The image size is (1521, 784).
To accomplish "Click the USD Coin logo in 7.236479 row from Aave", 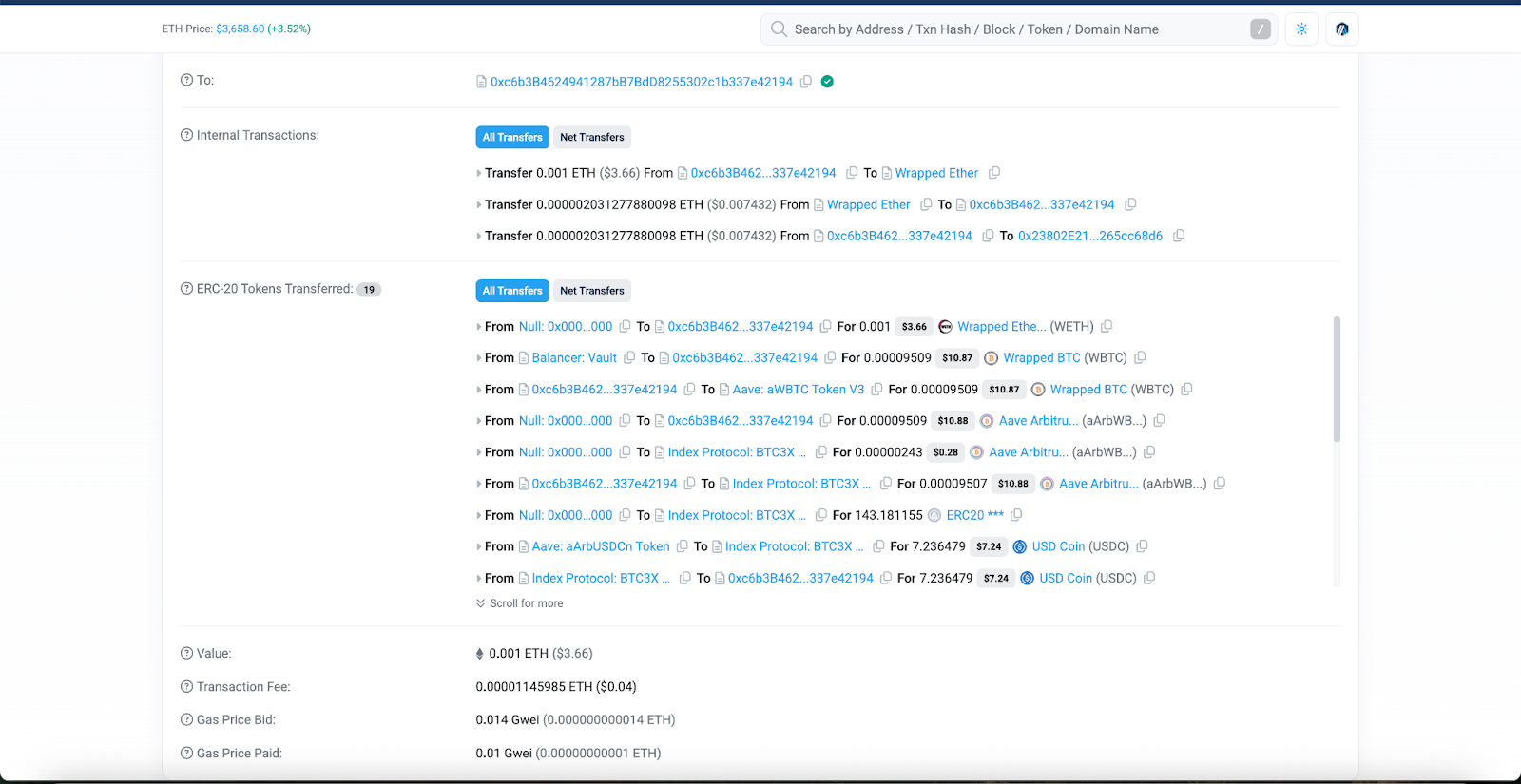I will 1019,546.
